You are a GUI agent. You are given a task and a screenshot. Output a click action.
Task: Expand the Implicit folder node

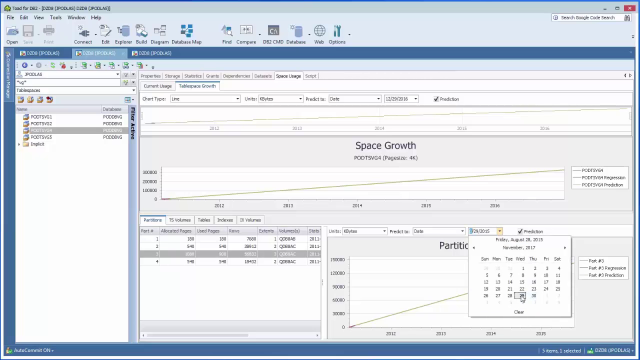coord(19,144)
